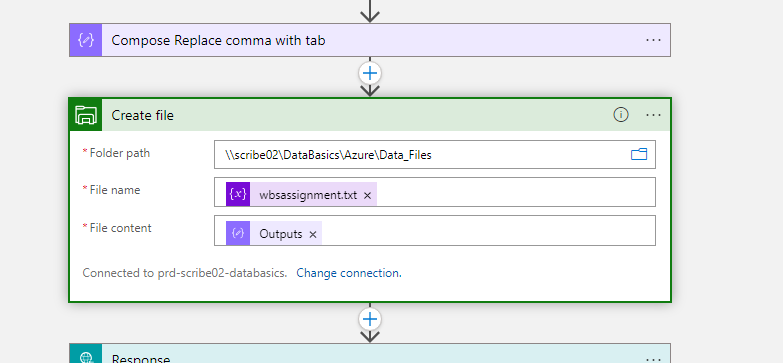Viewport: 783px width, 363px height.
Task: Click variable icon on wbsassignment.txt token
Action: [x=238, y=194]
